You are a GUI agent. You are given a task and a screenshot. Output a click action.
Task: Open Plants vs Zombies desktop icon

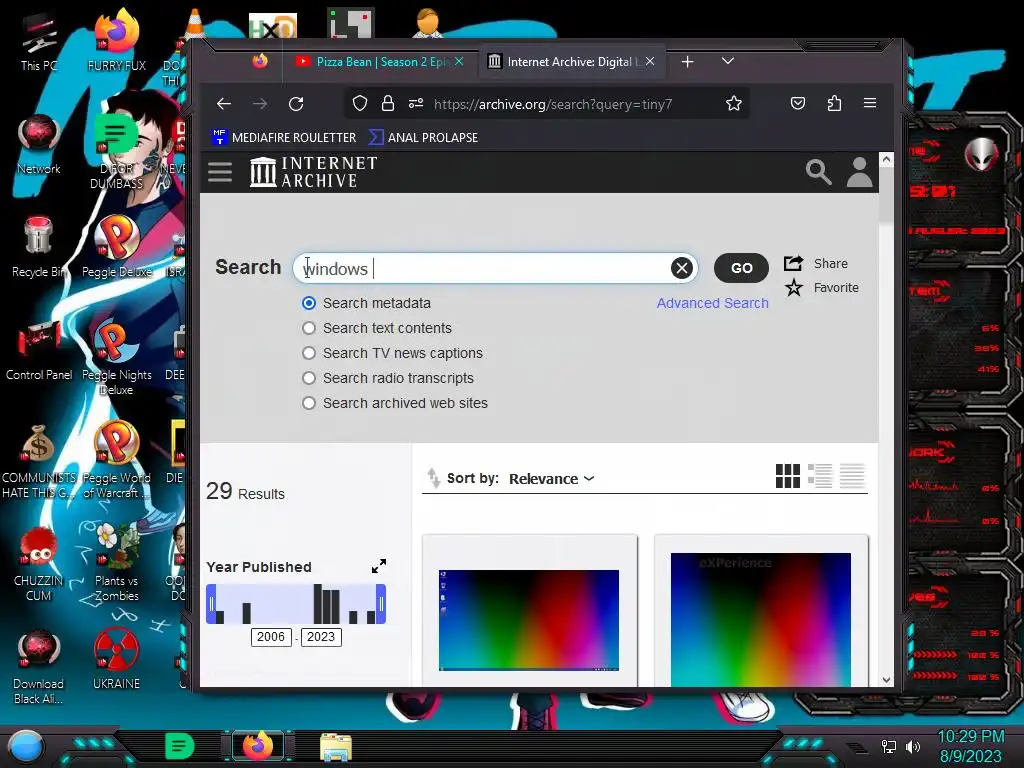click(116, 563)
